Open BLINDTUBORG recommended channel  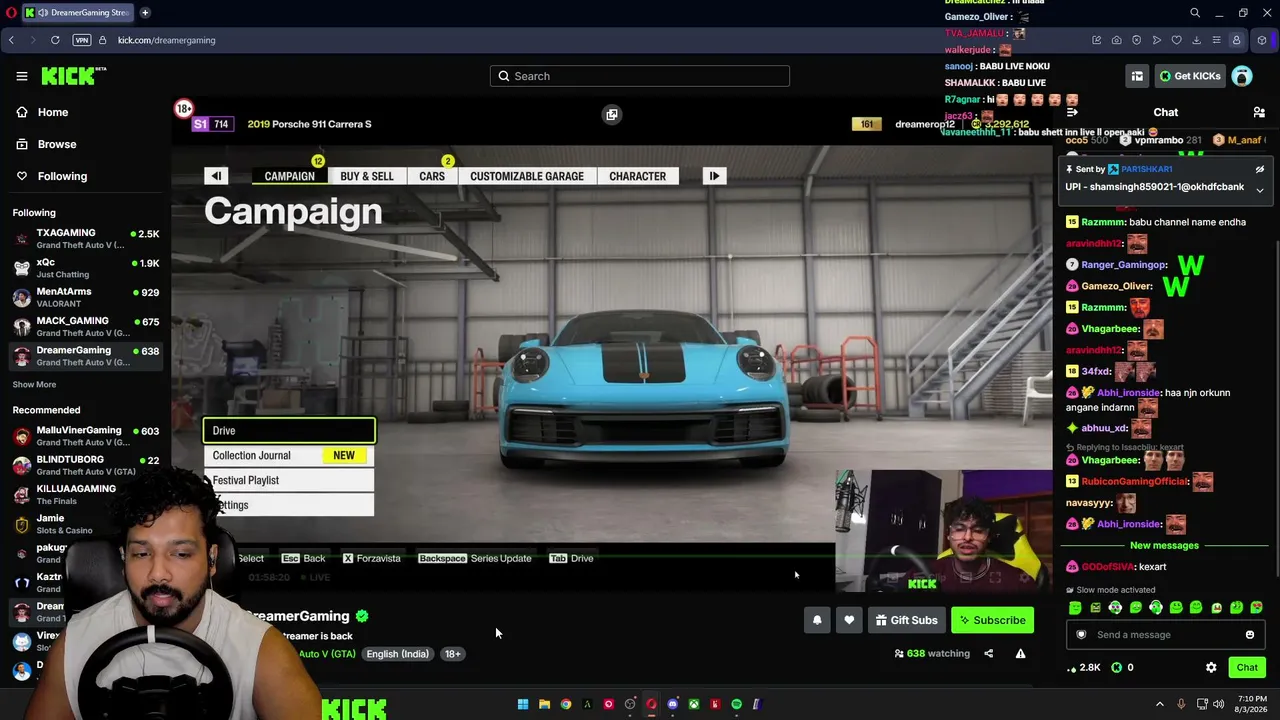[86, 465]
